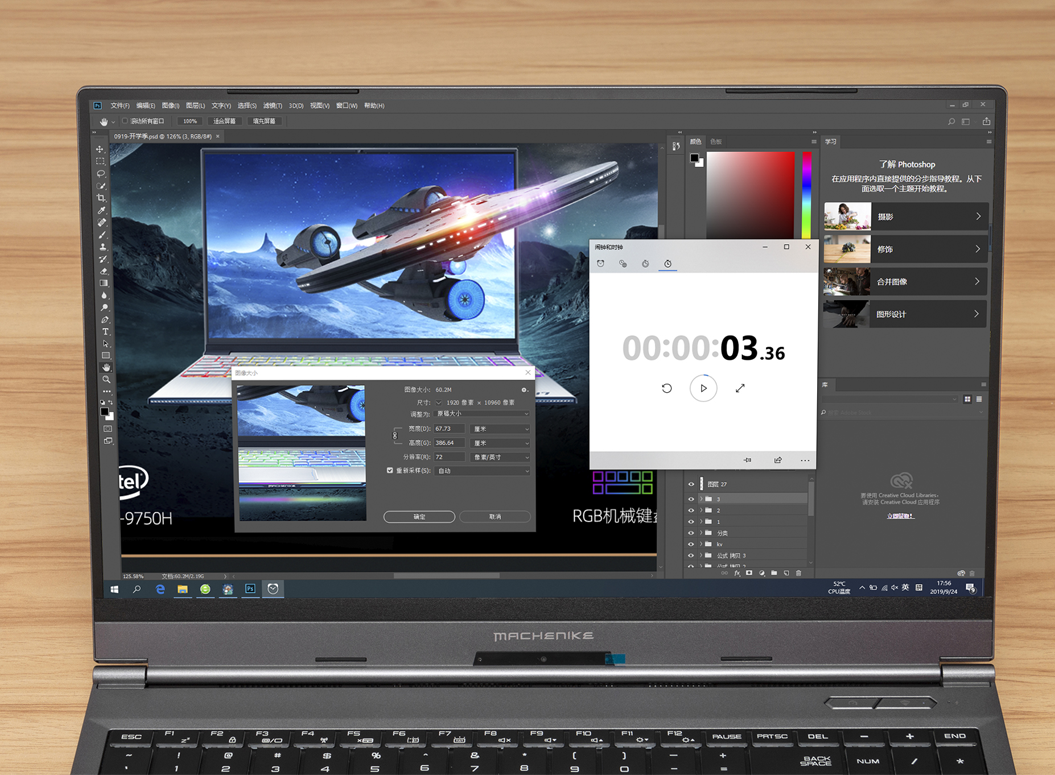Screen dimensions: 1055x775
Task: Open the Alarm tab in clock window
Action: (x=601, y=264)
